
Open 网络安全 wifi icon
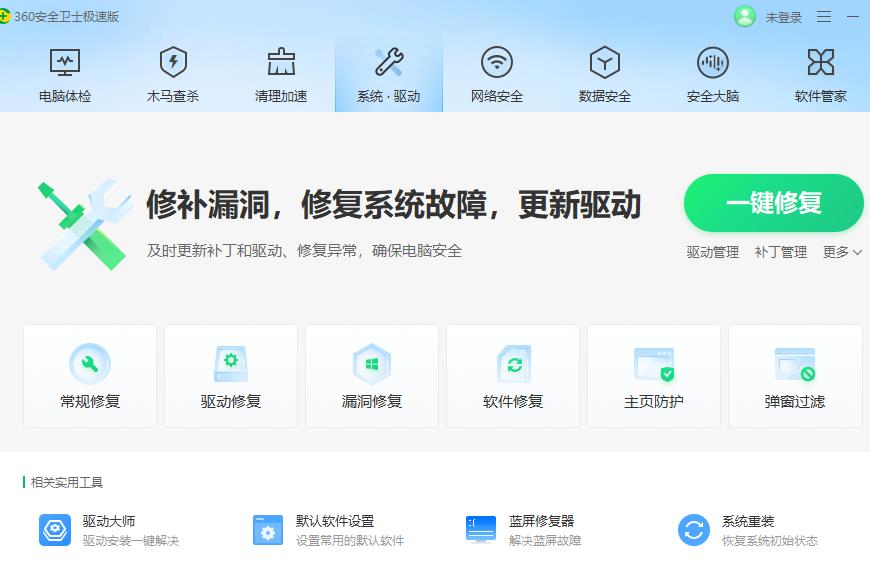pos(497,62)
